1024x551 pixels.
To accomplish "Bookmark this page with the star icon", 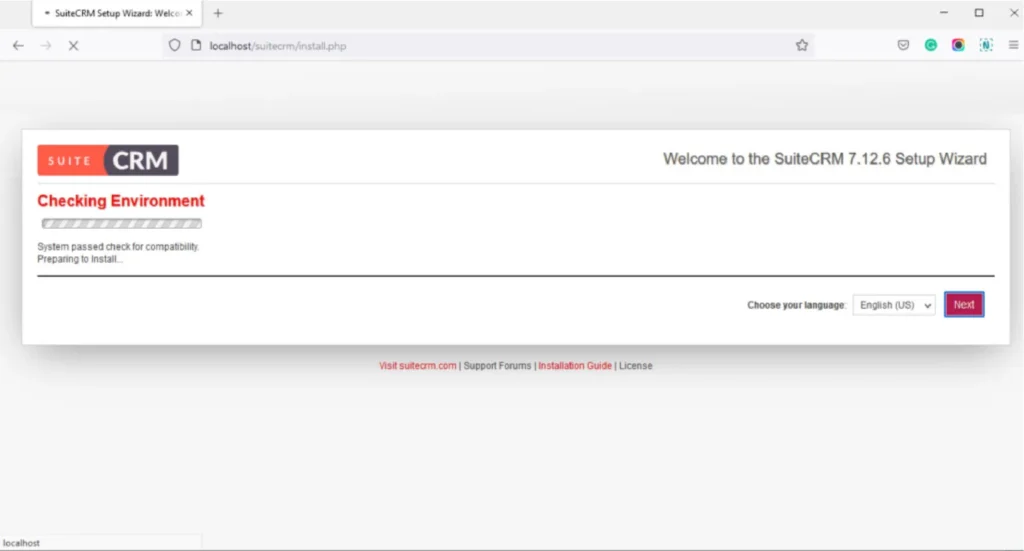I will click(x=801, y=45).
